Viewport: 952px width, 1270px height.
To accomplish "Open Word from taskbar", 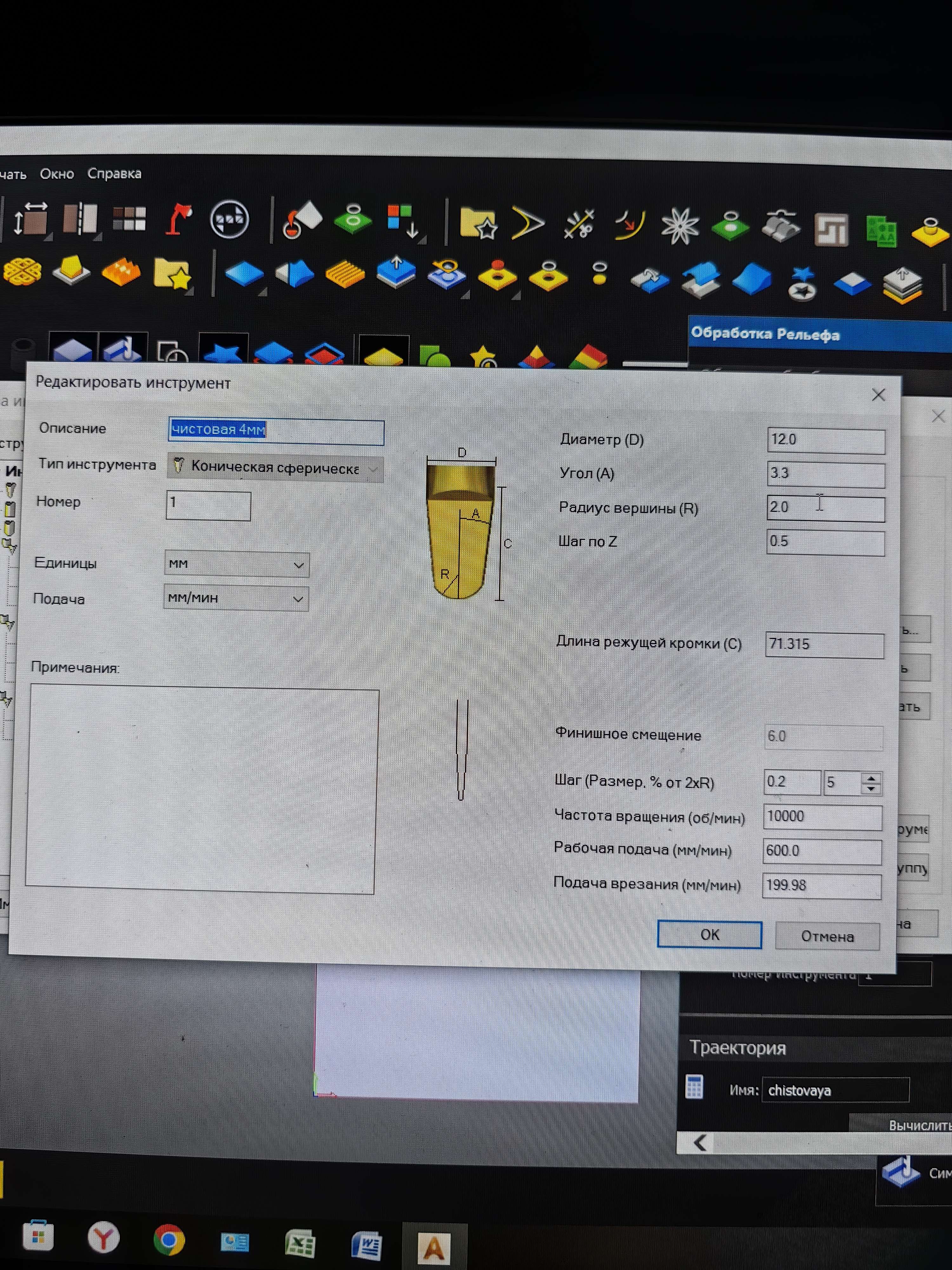I will tap(367, 1246).
